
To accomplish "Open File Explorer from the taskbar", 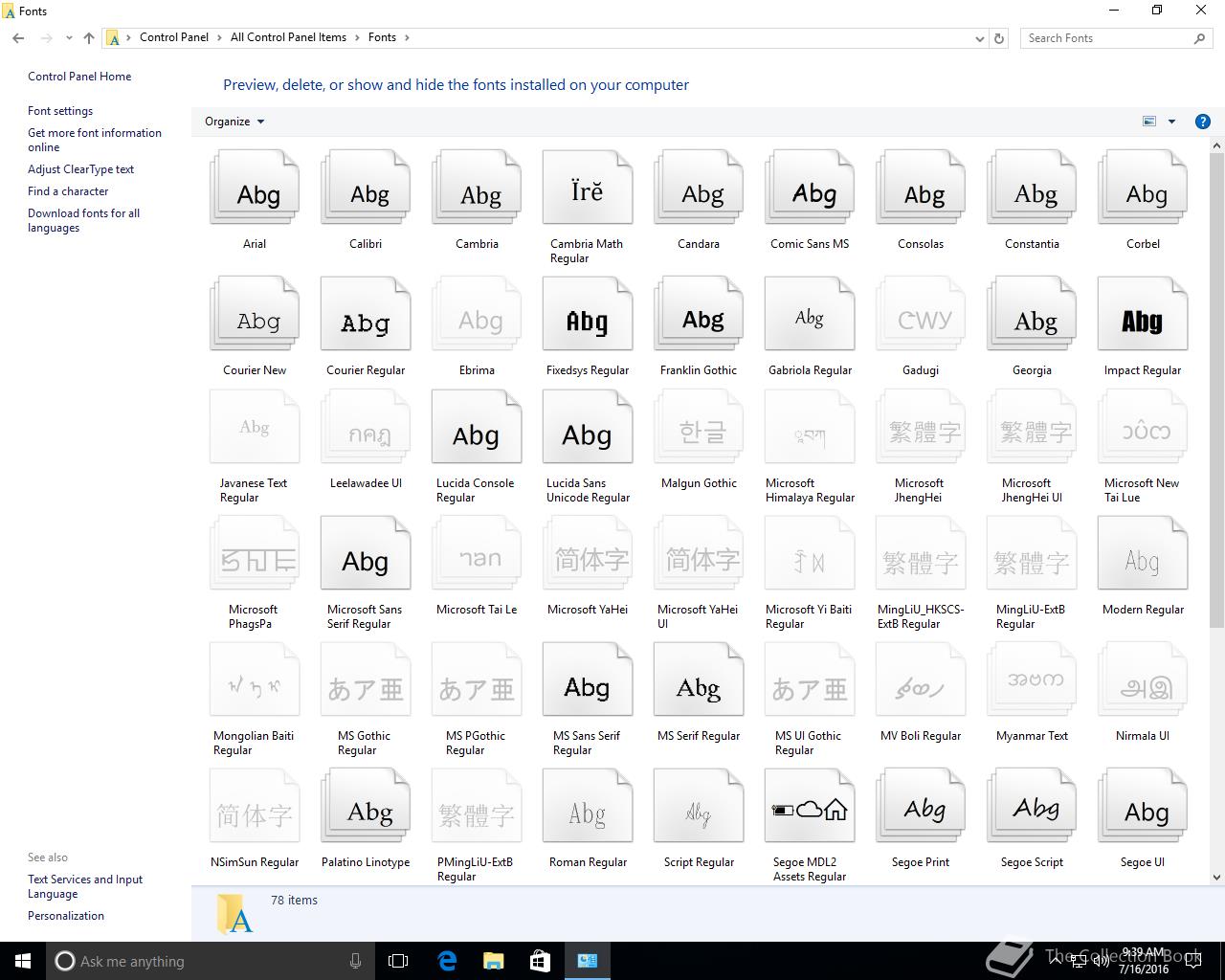I will [493, 961].
